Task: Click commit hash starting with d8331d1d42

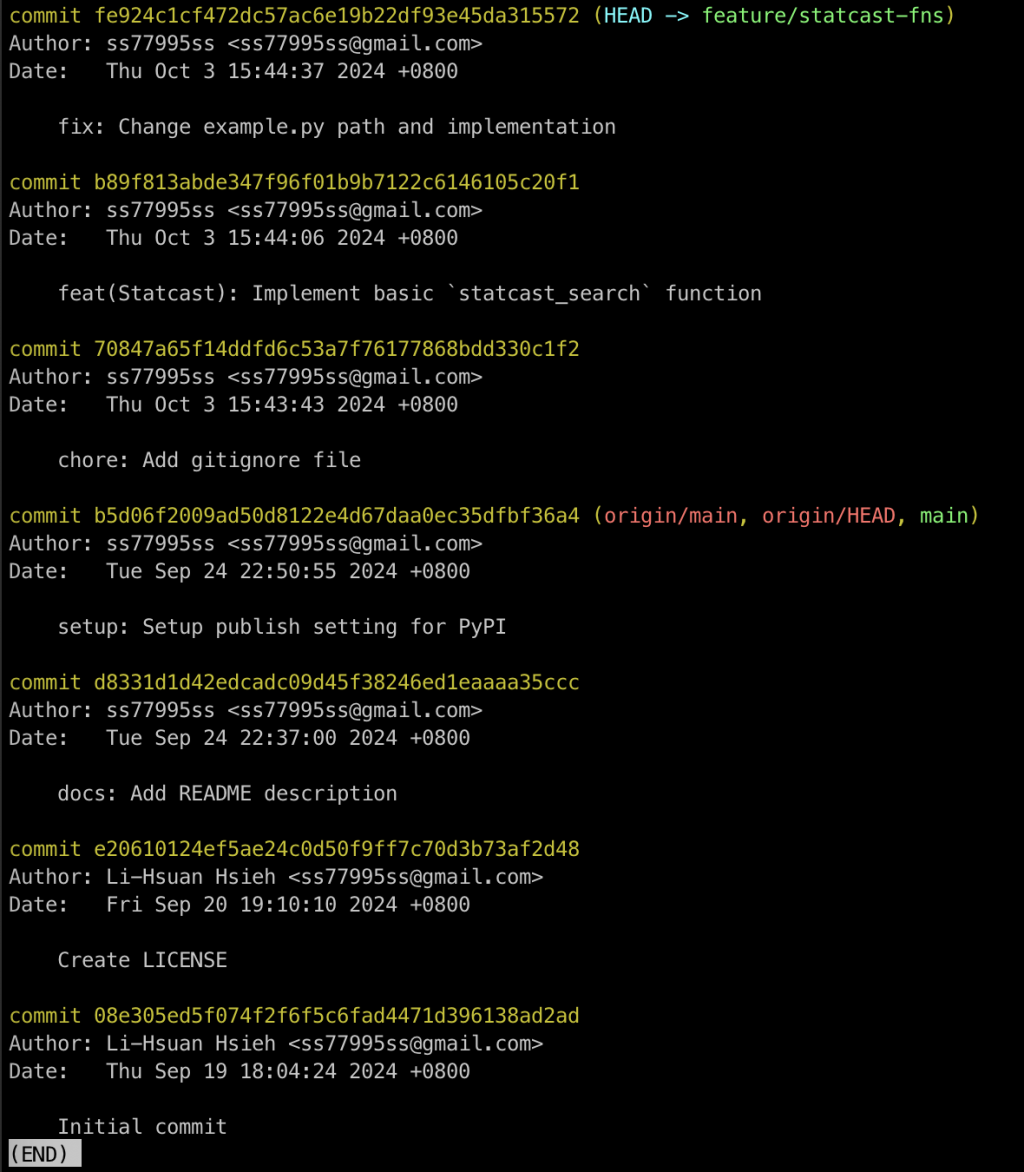Action: click(x=336, y=682)
